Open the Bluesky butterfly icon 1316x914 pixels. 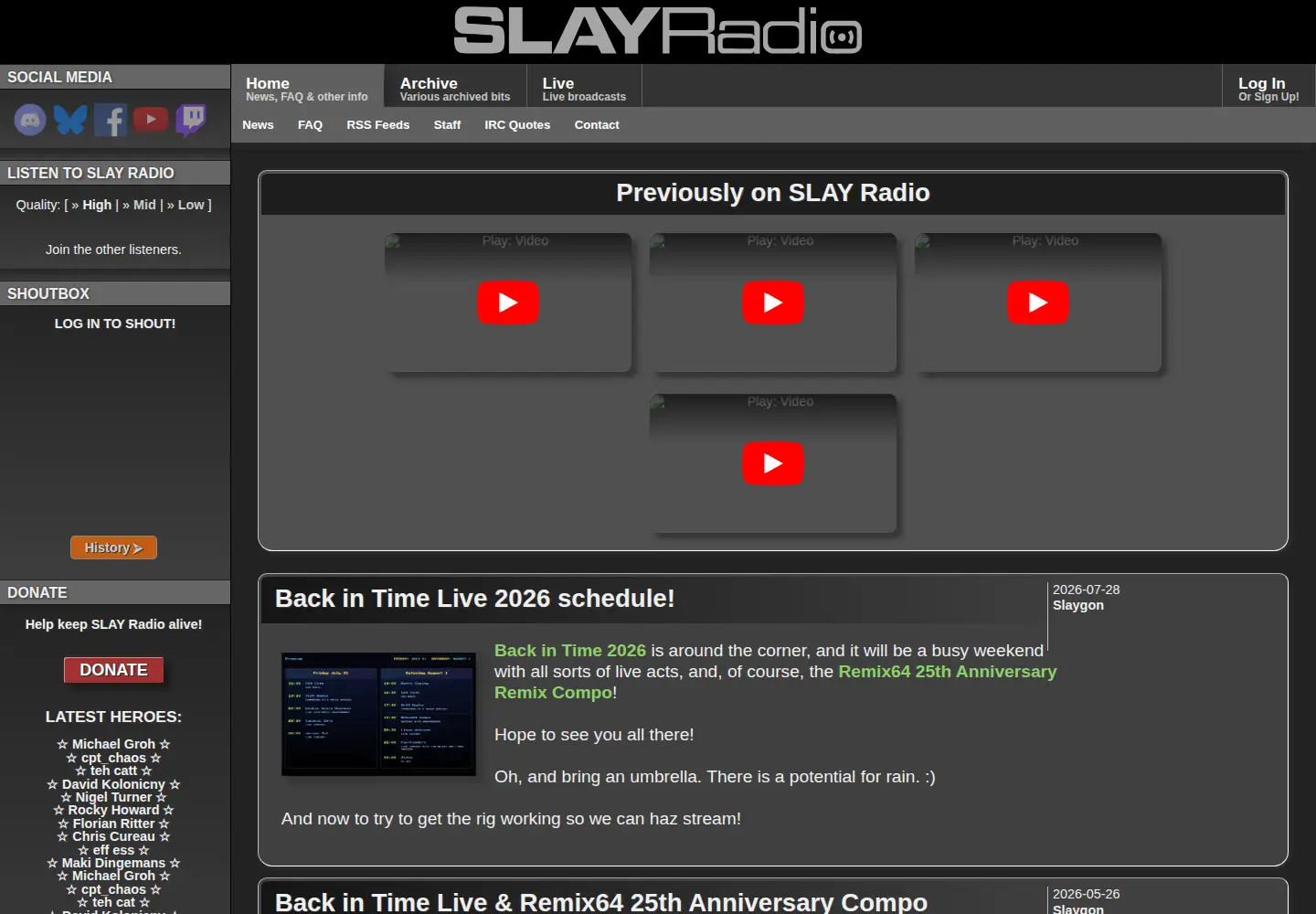coord(70,120)
